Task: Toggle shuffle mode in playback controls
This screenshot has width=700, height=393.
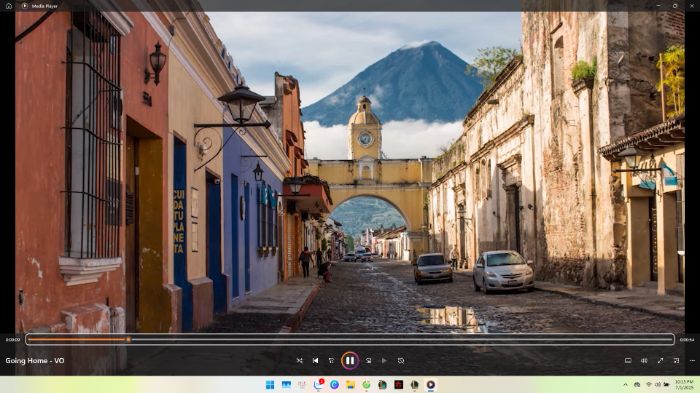Action: point(300,360)
